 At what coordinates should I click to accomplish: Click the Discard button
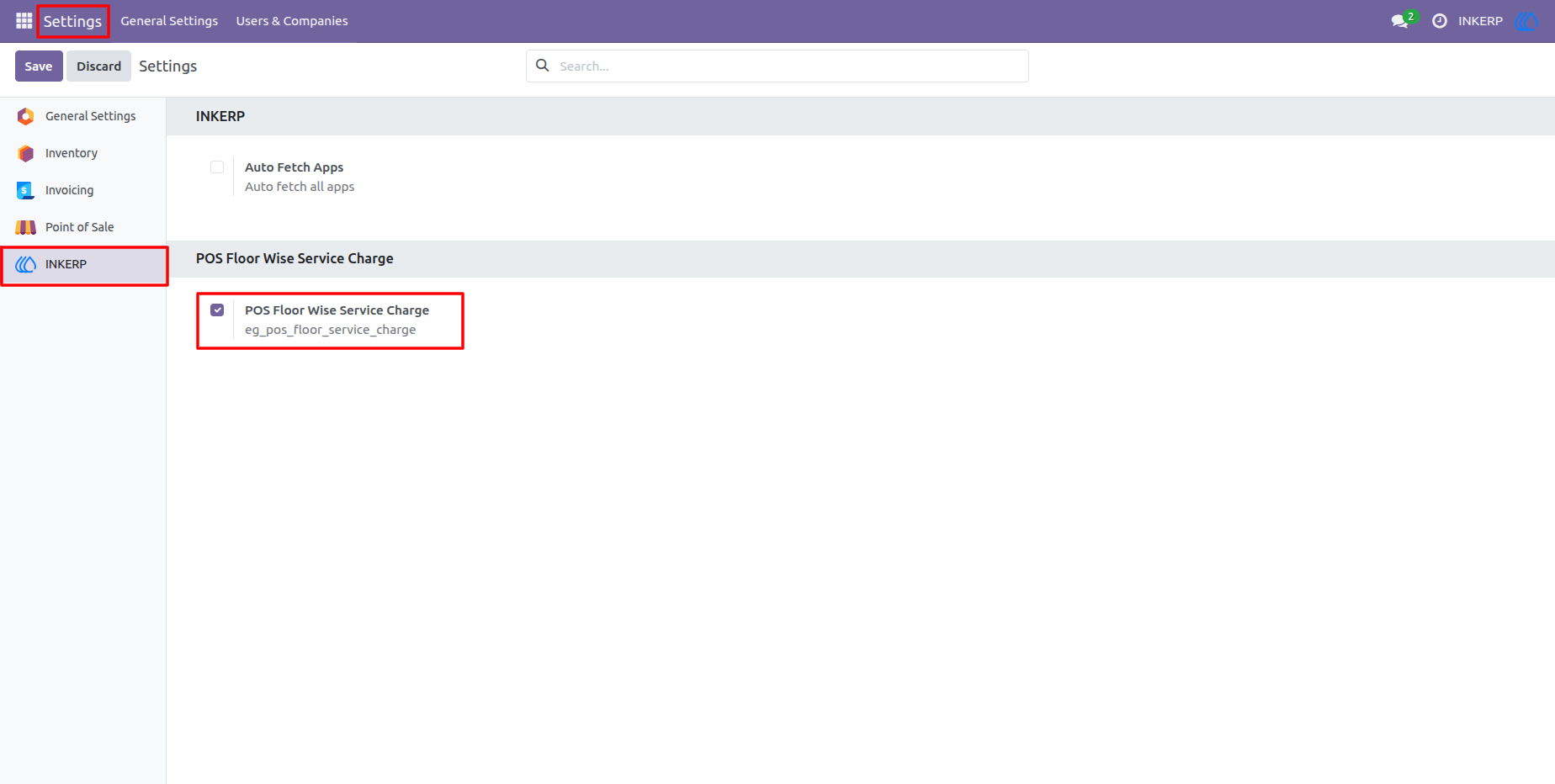click(x=99, y=66)
